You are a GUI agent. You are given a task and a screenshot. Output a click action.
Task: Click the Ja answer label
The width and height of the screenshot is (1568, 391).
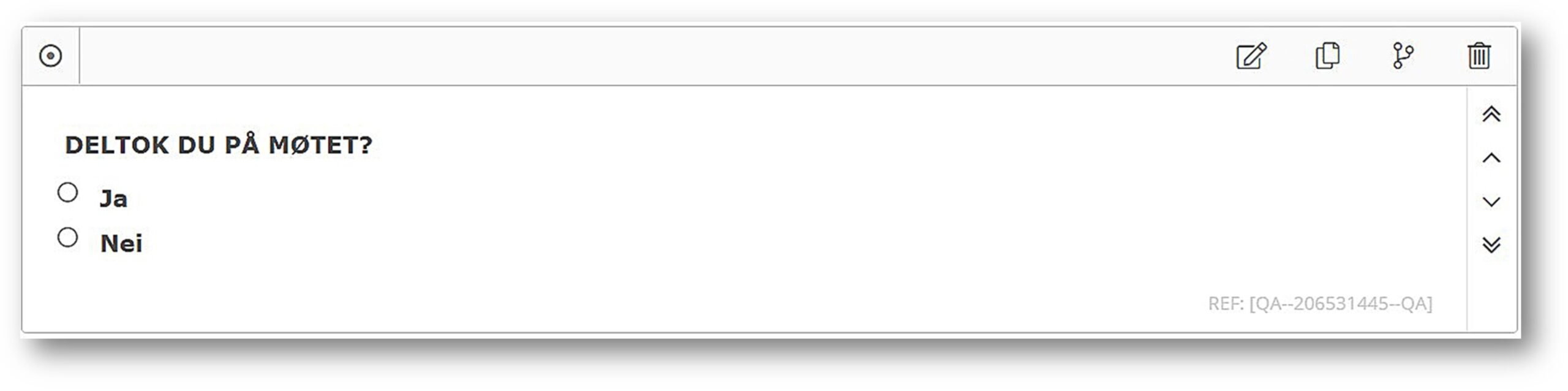click(x=113, y=199)
